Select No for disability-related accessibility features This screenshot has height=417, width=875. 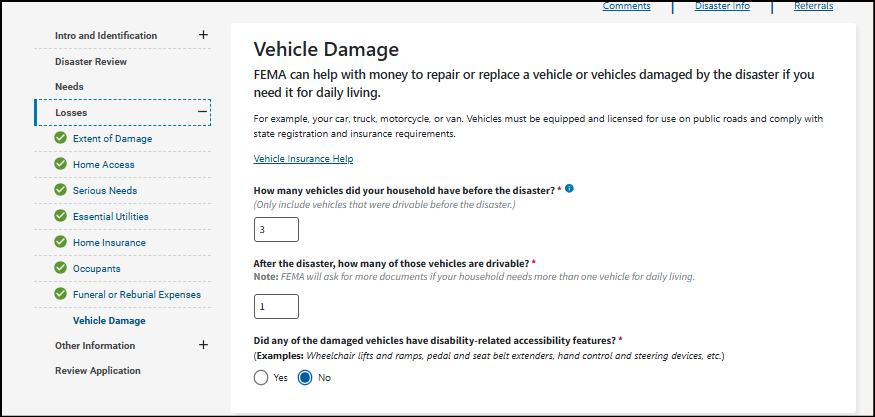[x=306, y=378]
